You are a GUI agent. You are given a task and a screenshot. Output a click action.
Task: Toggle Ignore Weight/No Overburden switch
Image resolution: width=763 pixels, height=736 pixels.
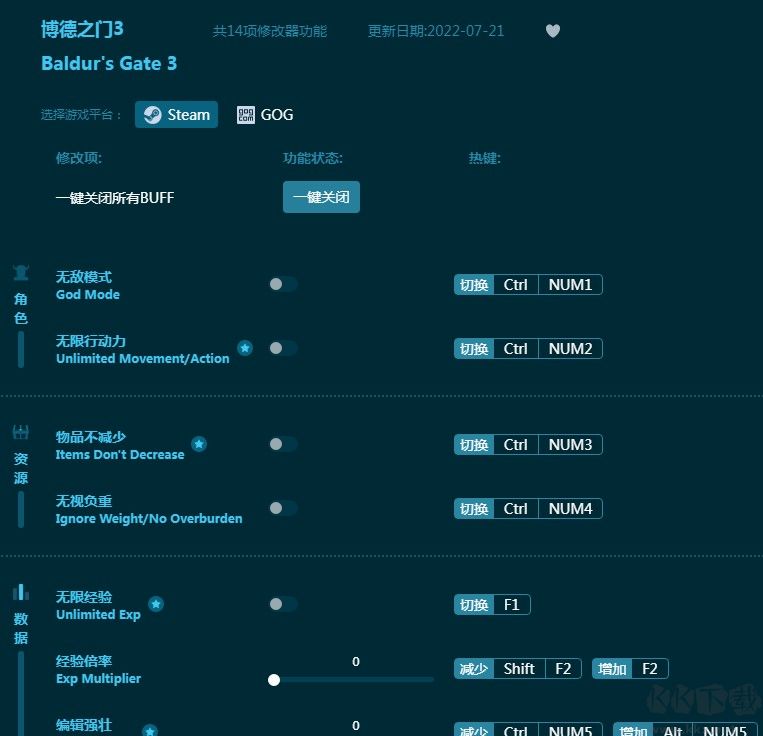click(x=283, y=508)
